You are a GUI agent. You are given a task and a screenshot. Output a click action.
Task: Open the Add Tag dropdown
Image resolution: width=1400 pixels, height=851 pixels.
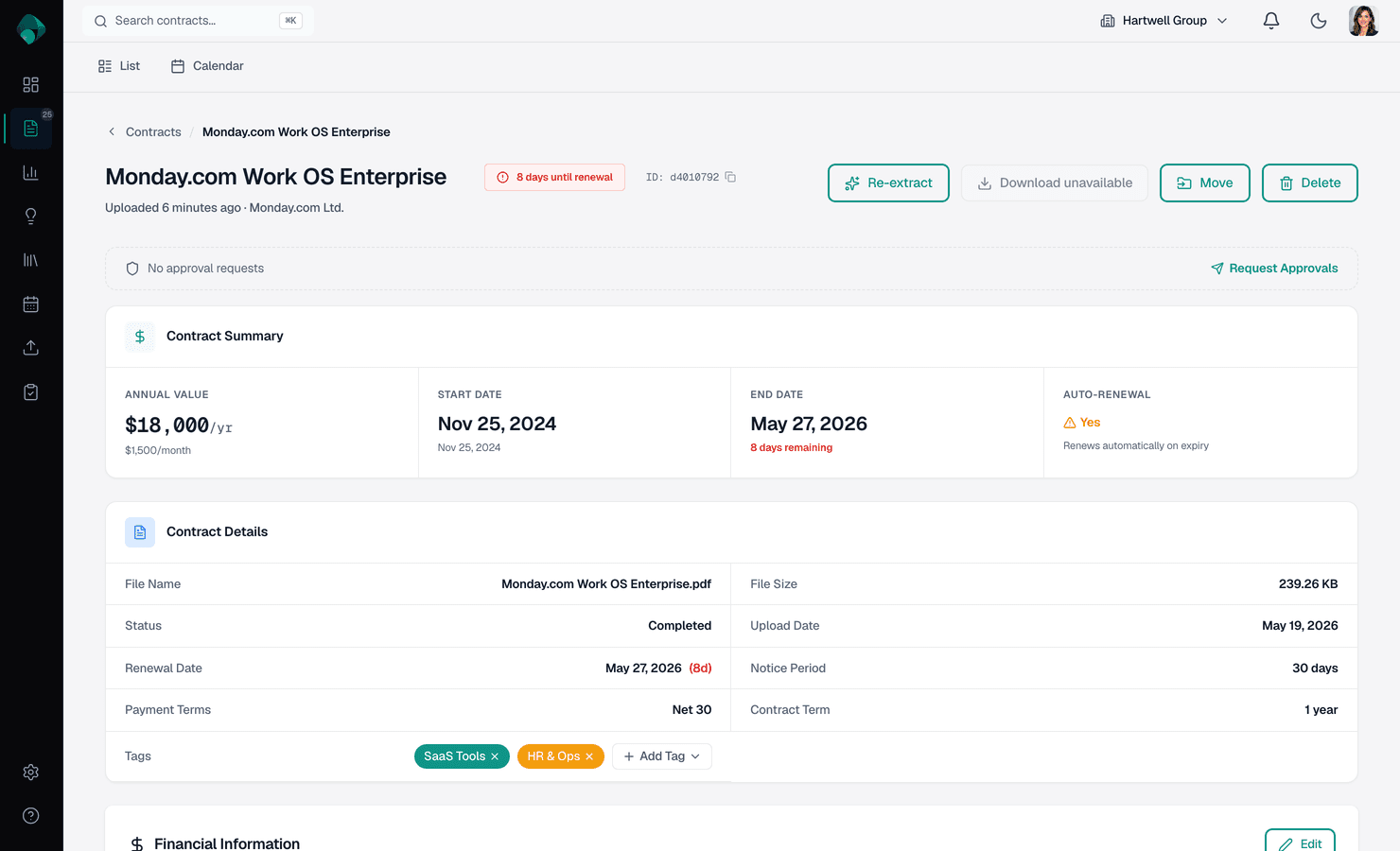pos(662,756)
